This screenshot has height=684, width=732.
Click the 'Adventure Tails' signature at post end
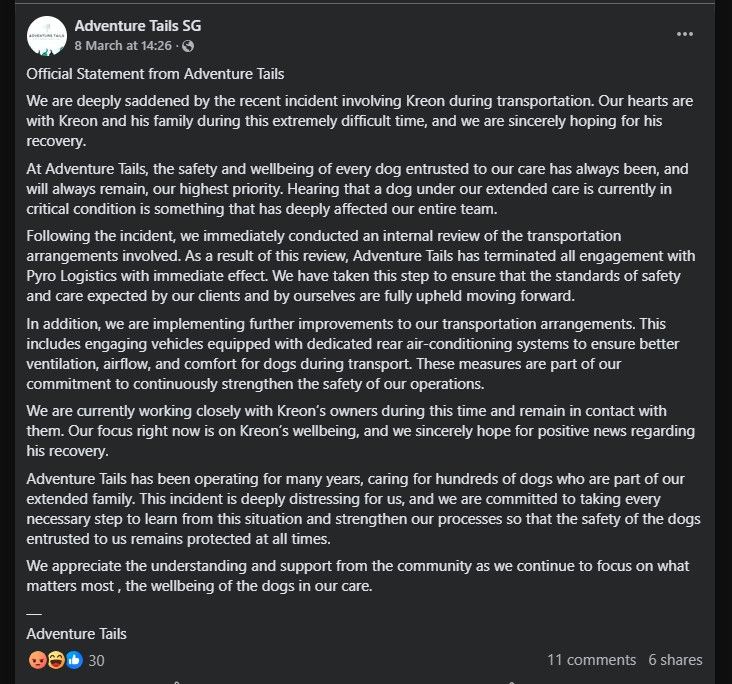77,634
